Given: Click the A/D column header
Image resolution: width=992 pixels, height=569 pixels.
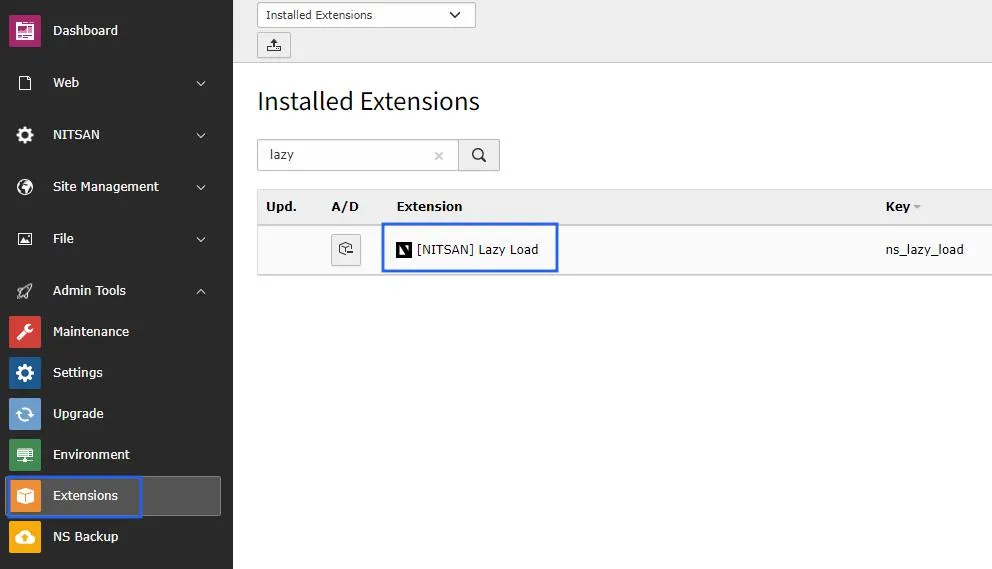Looking at the screenshot, I should click(x=345, y=206).
